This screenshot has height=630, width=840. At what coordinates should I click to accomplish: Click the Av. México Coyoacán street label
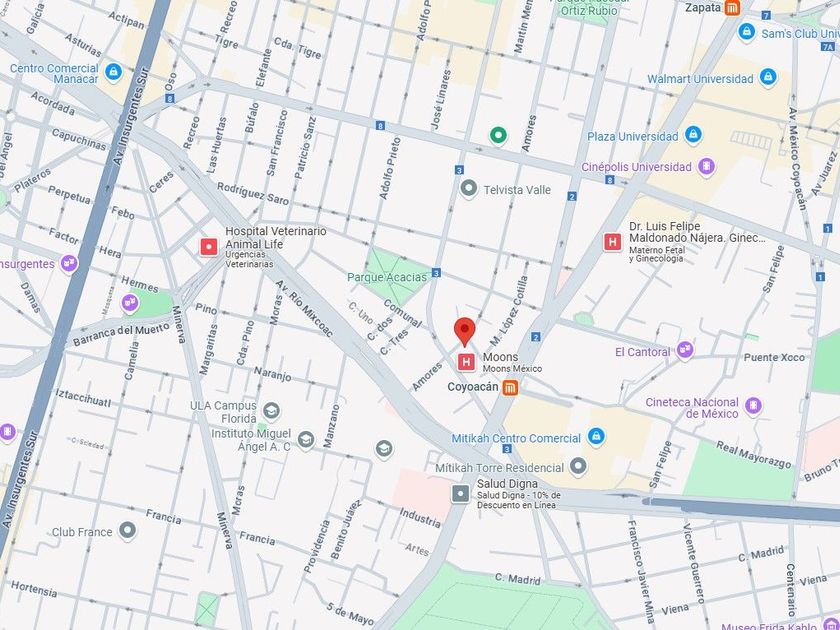[797, 161]
